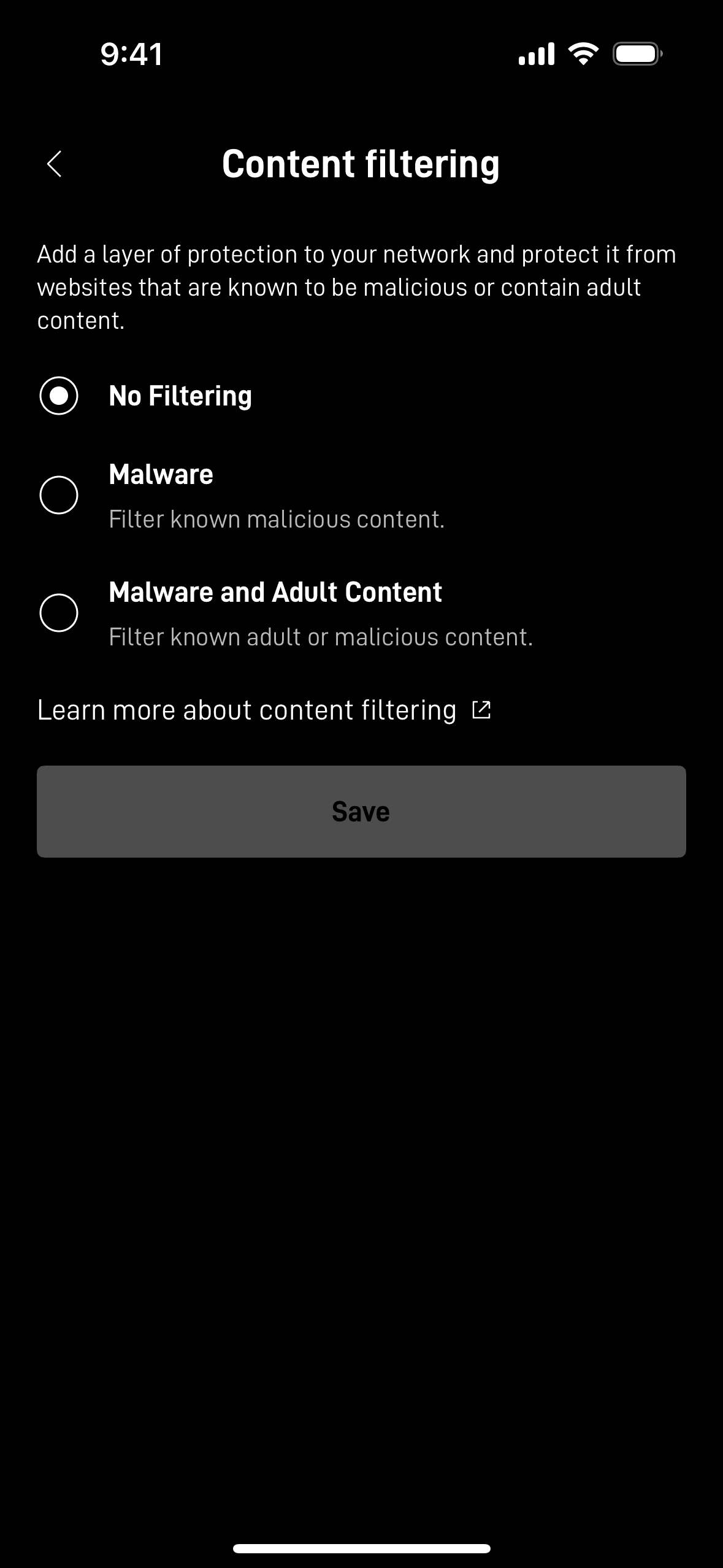Choose Malware and Adult Content radio button
This screenshot has width=723, height=1568.
coord(59,613)
